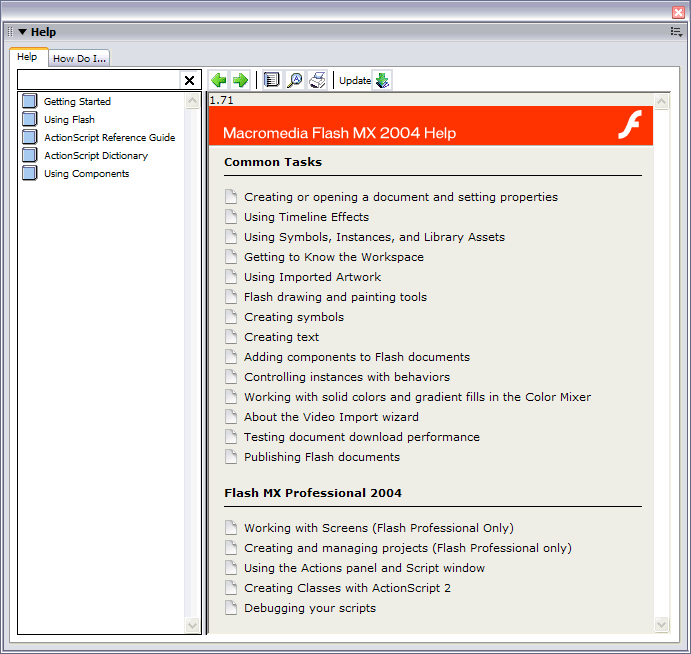Expand Using Components label
Viewport: 691px width, 654px height.
coord(86,174)
